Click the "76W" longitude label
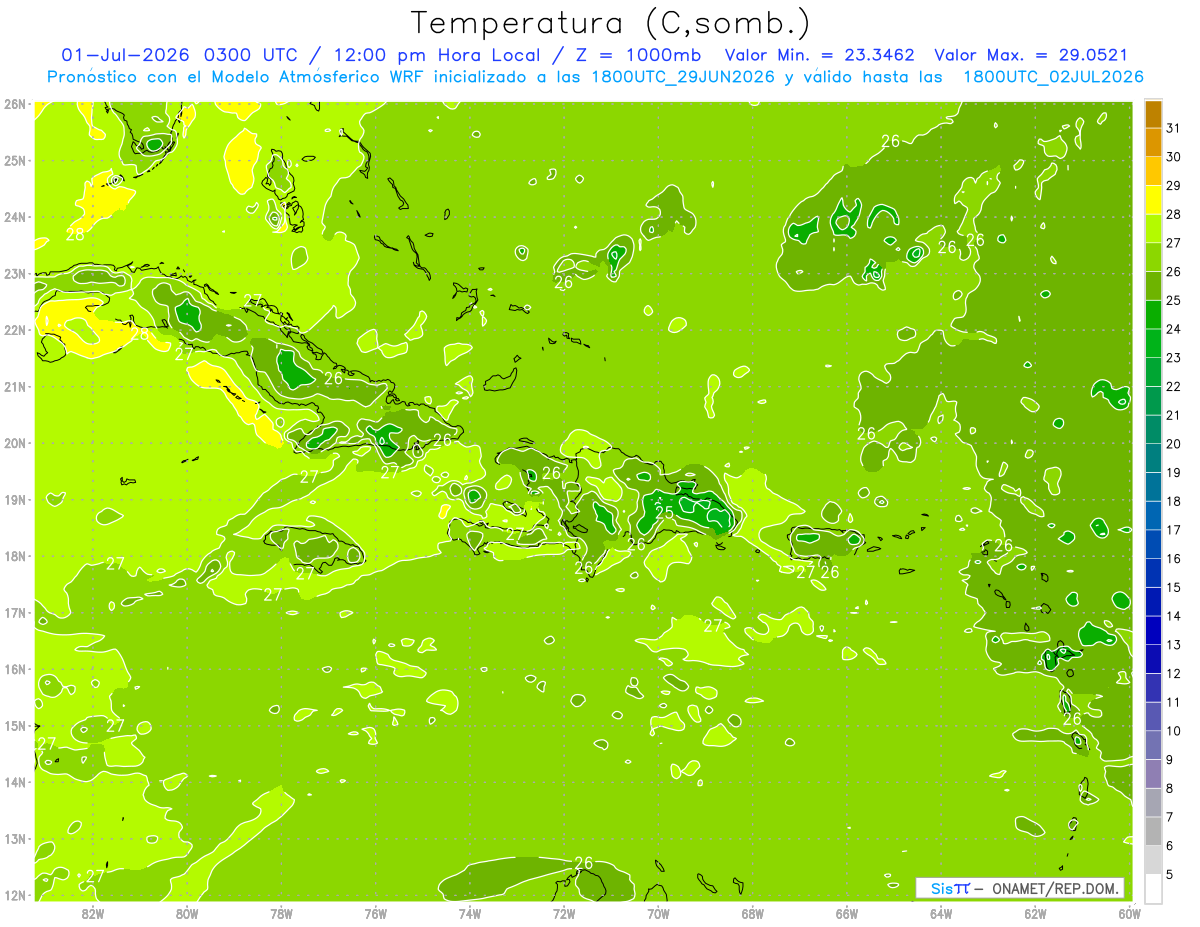 [375, 913]
